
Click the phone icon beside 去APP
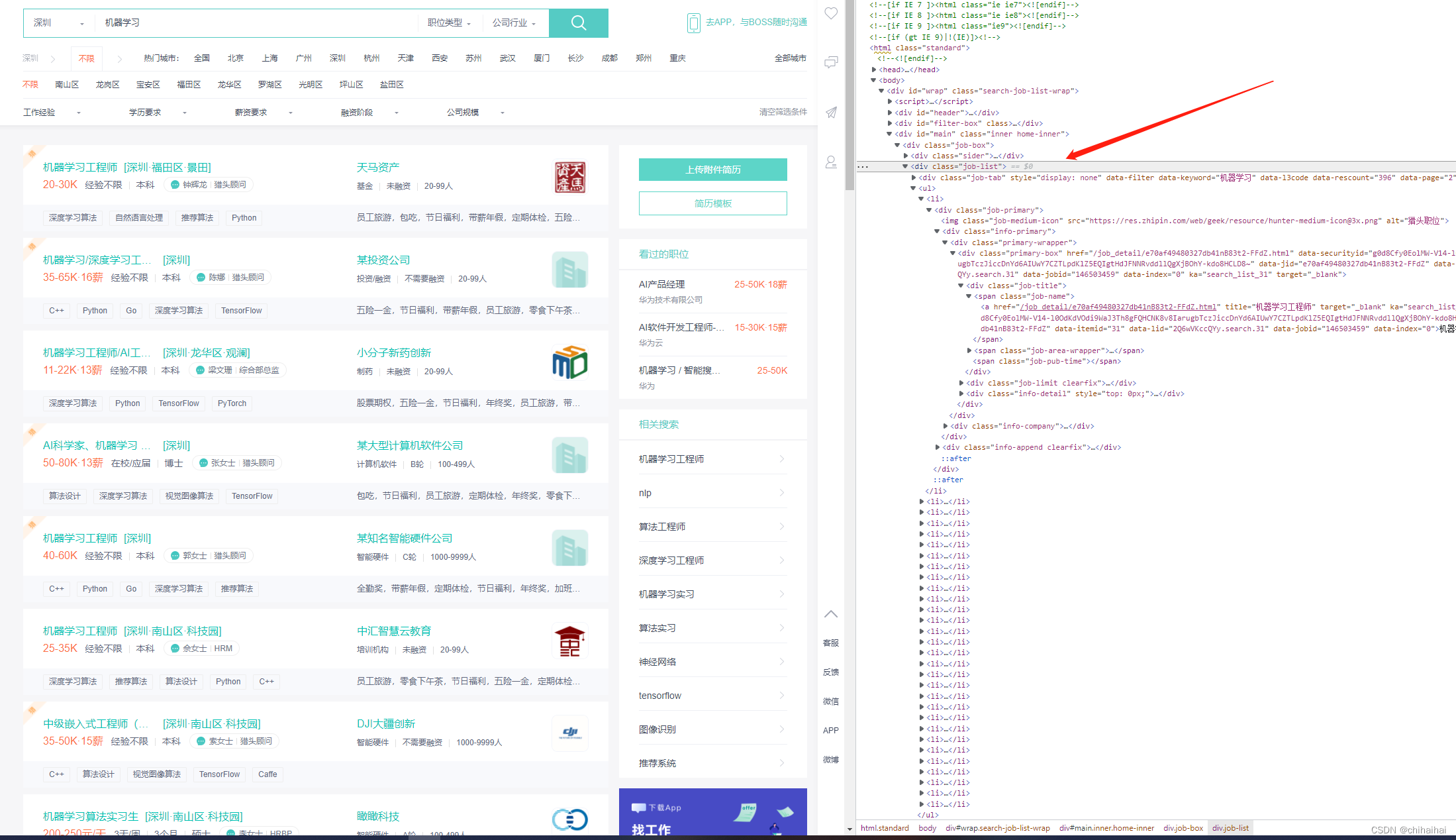pyautogui.click(x=693, y=23)
